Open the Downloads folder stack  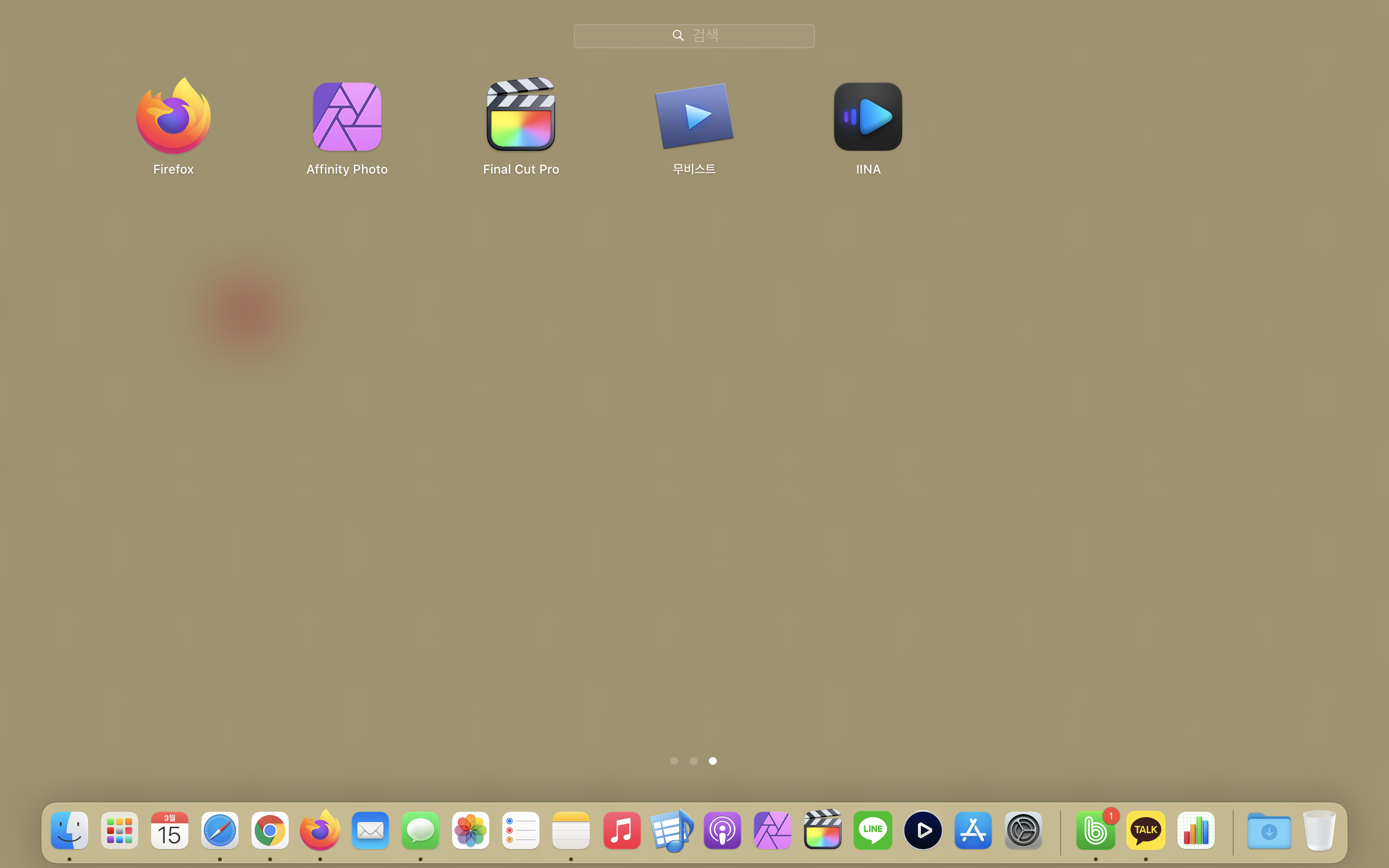coord(1269,831)
